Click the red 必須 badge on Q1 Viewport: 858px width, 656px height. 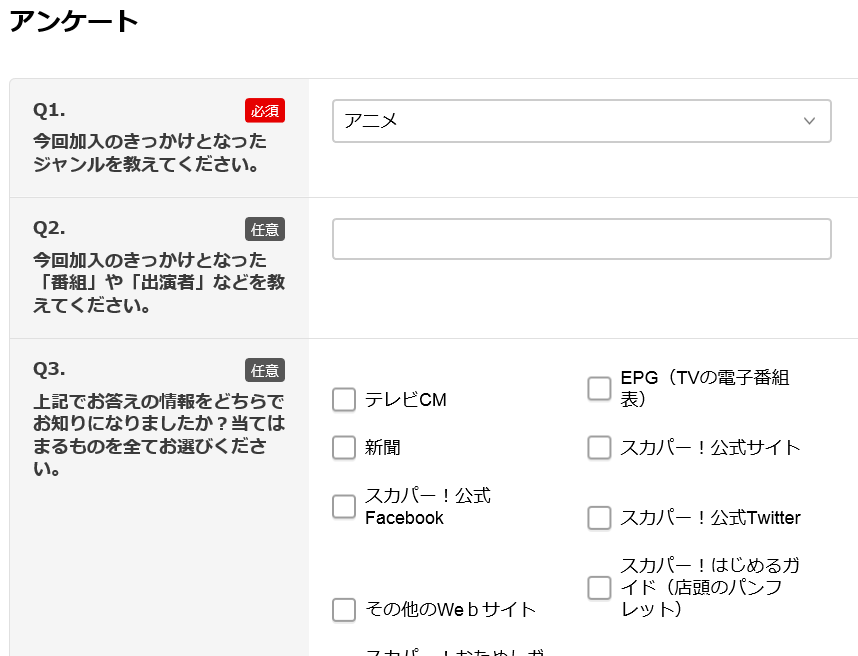265,110
